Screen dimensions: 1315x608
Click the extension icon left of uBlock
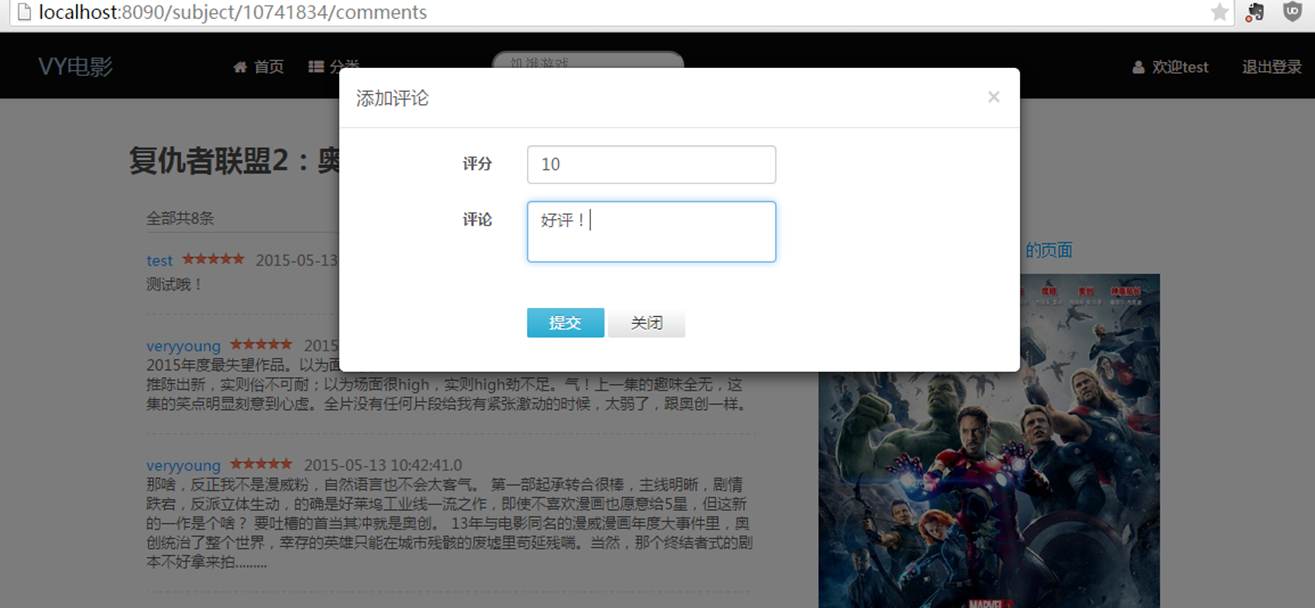tap(1255, 12)
